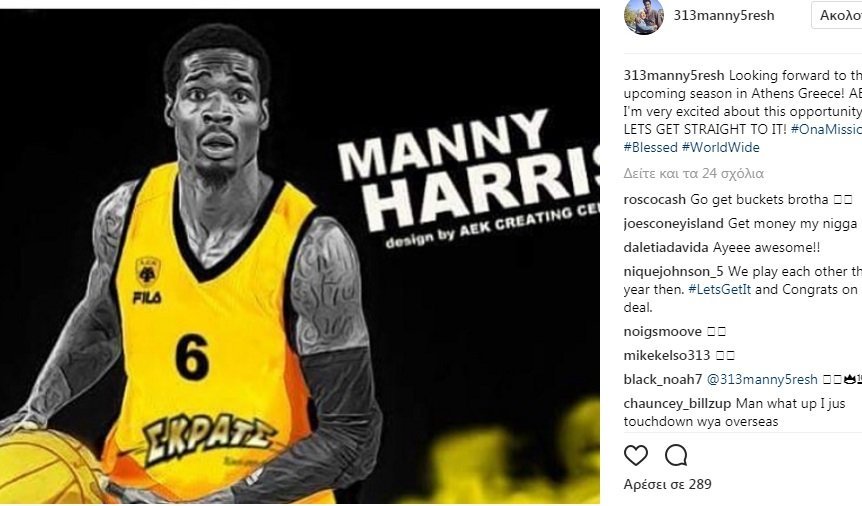Click the Manny Harris post image
Image resolution: width=862 pixels, height=506 pixels.
[300, 256]
